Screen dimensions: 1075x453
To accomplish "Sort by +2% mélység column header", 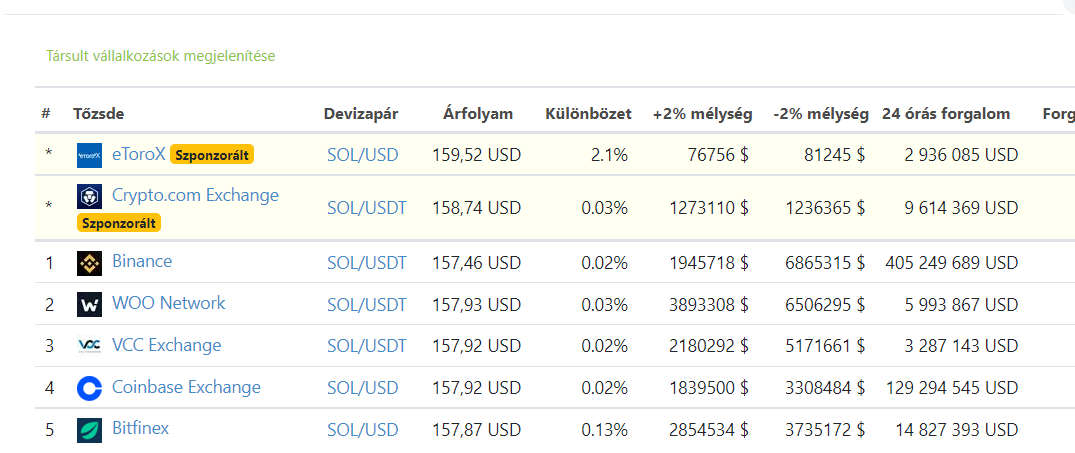I will 702,114.
